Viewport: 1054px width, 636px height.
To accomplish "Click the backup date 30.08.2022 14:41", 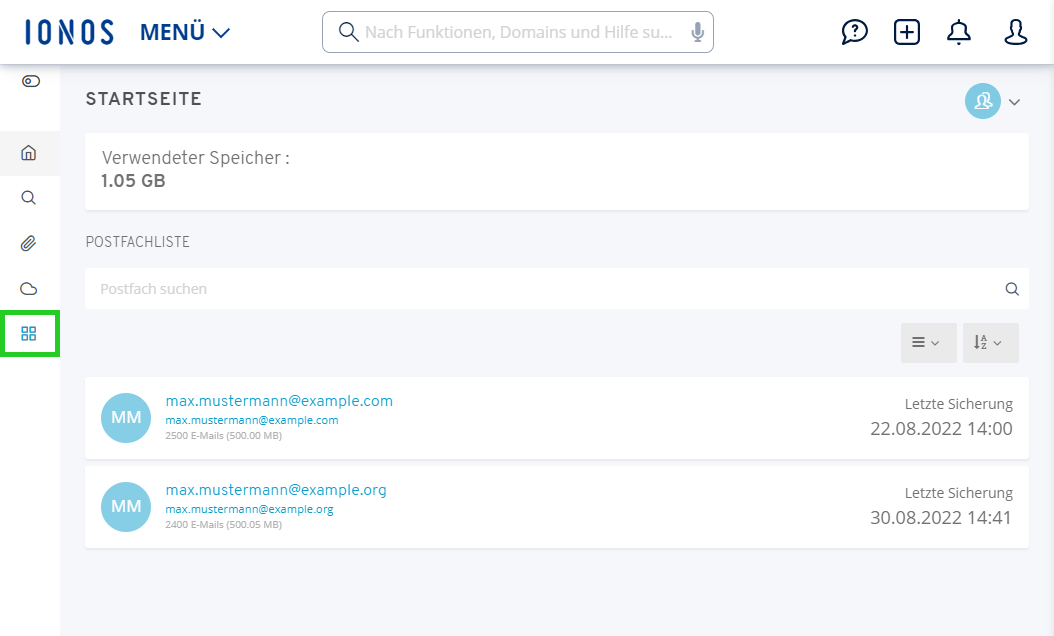I will click(941, 517).
